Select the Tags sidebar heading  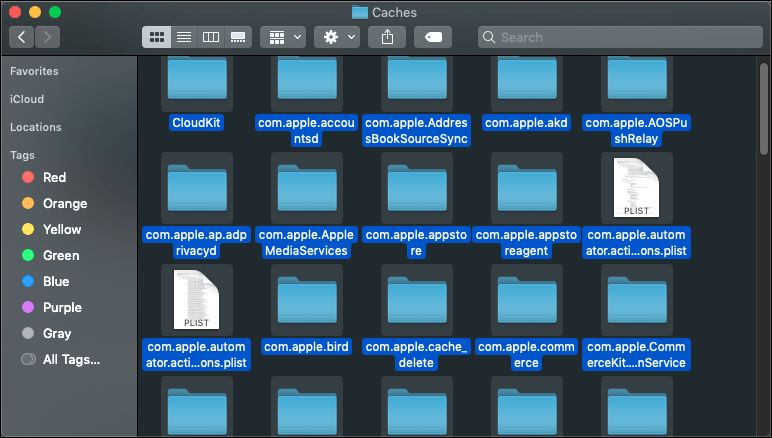coord(23,156)
